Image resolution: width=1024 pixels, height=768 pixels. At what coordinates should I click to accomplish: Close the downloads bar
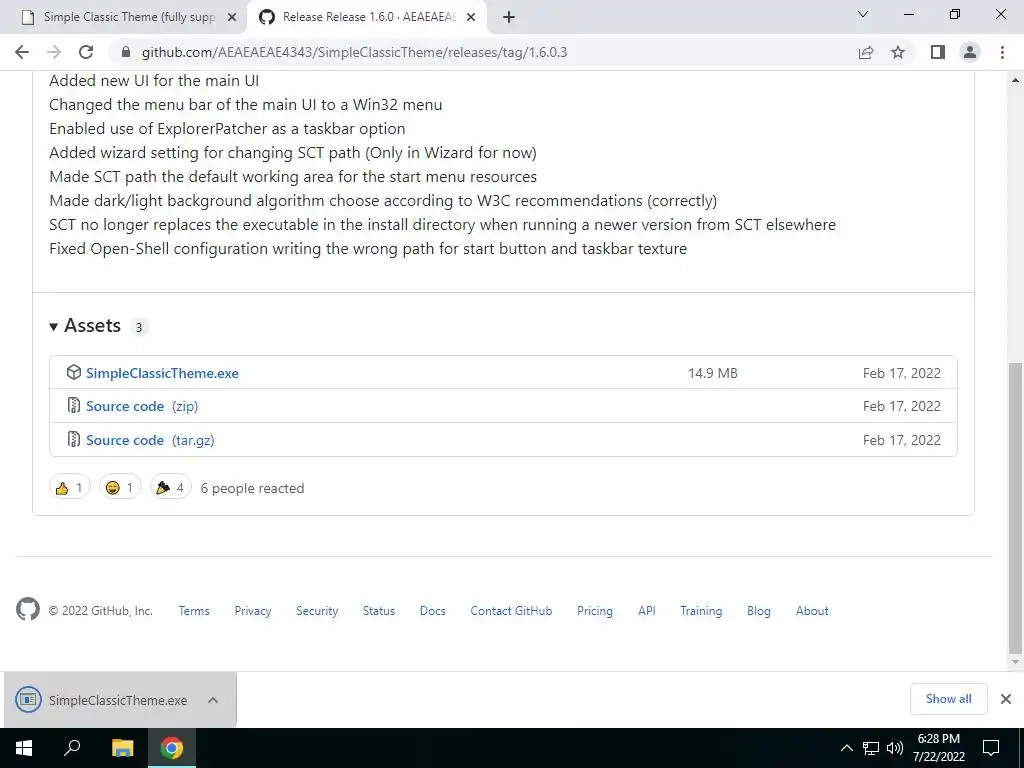[x=1006, y=699]
